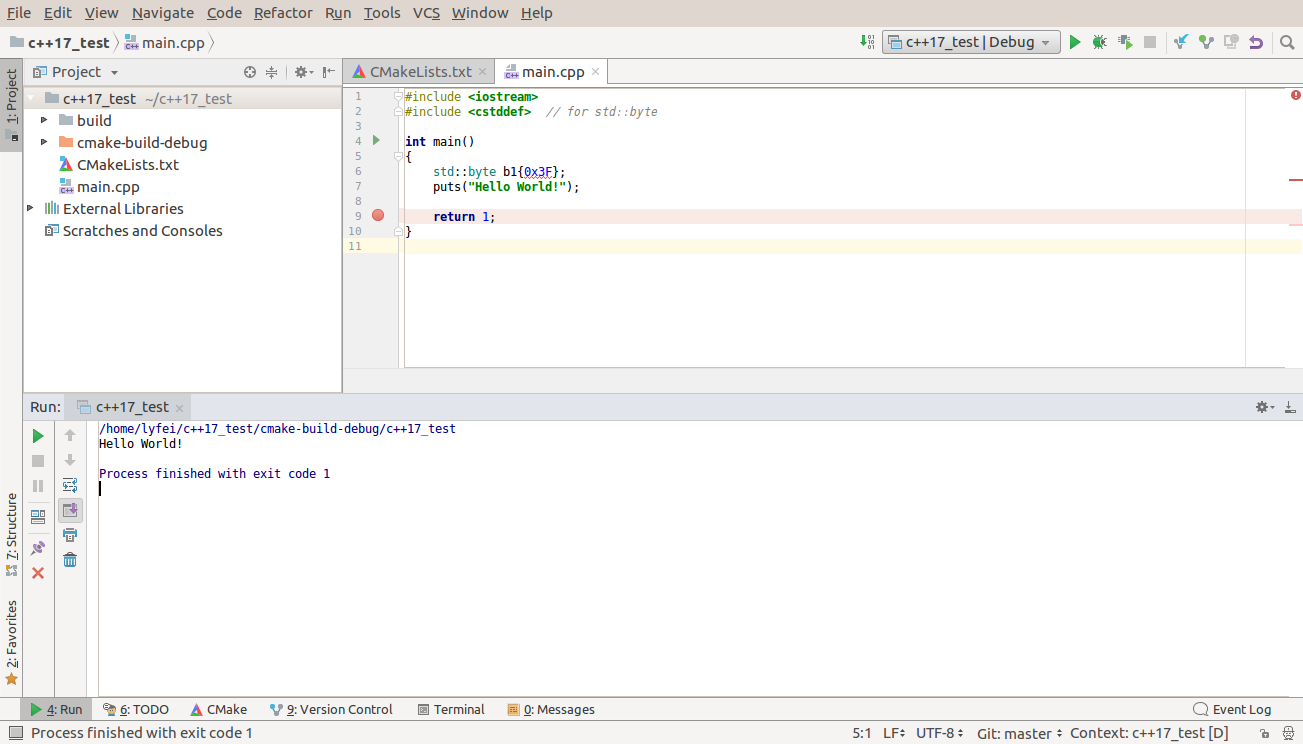1303x744 pixels.
Task: Hide the Run tool window with its hide icon
Action: 1290,407
